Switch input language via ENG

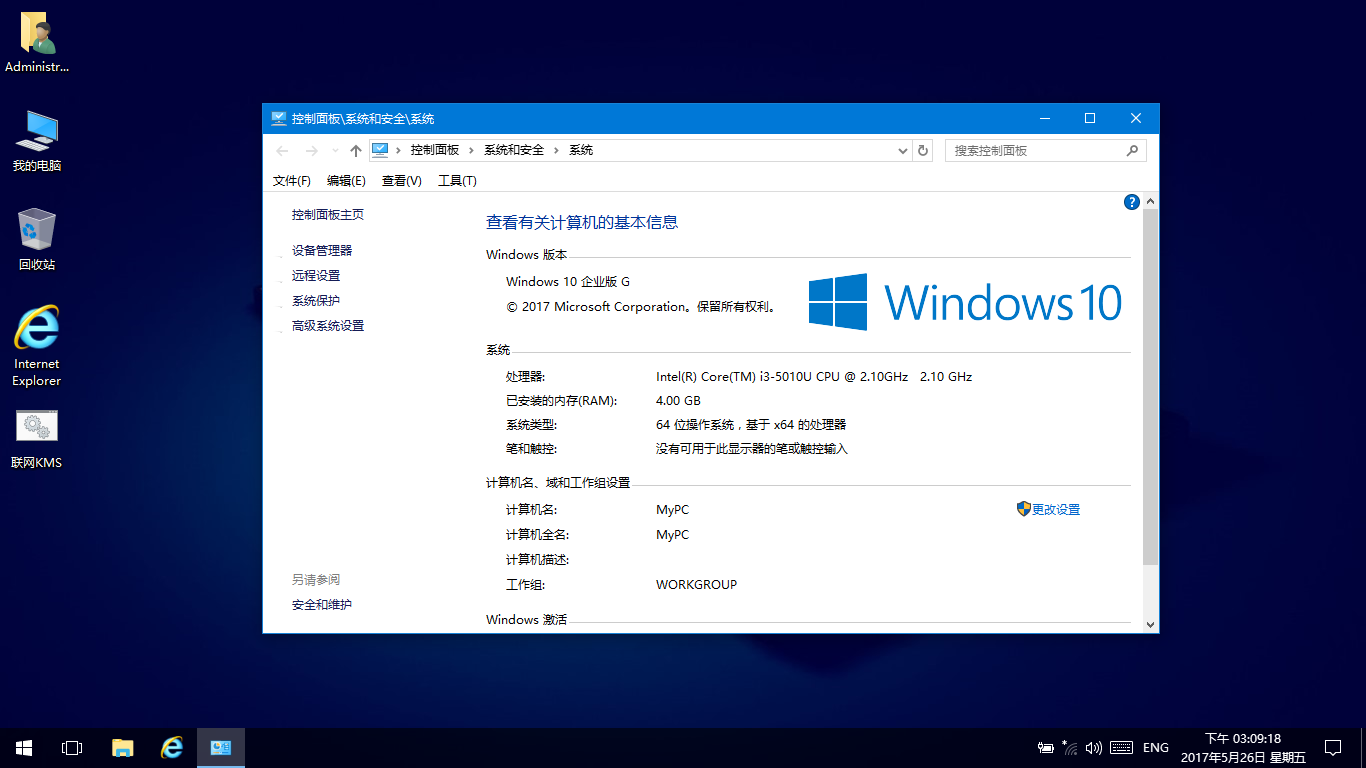[x=1156, y=747]
